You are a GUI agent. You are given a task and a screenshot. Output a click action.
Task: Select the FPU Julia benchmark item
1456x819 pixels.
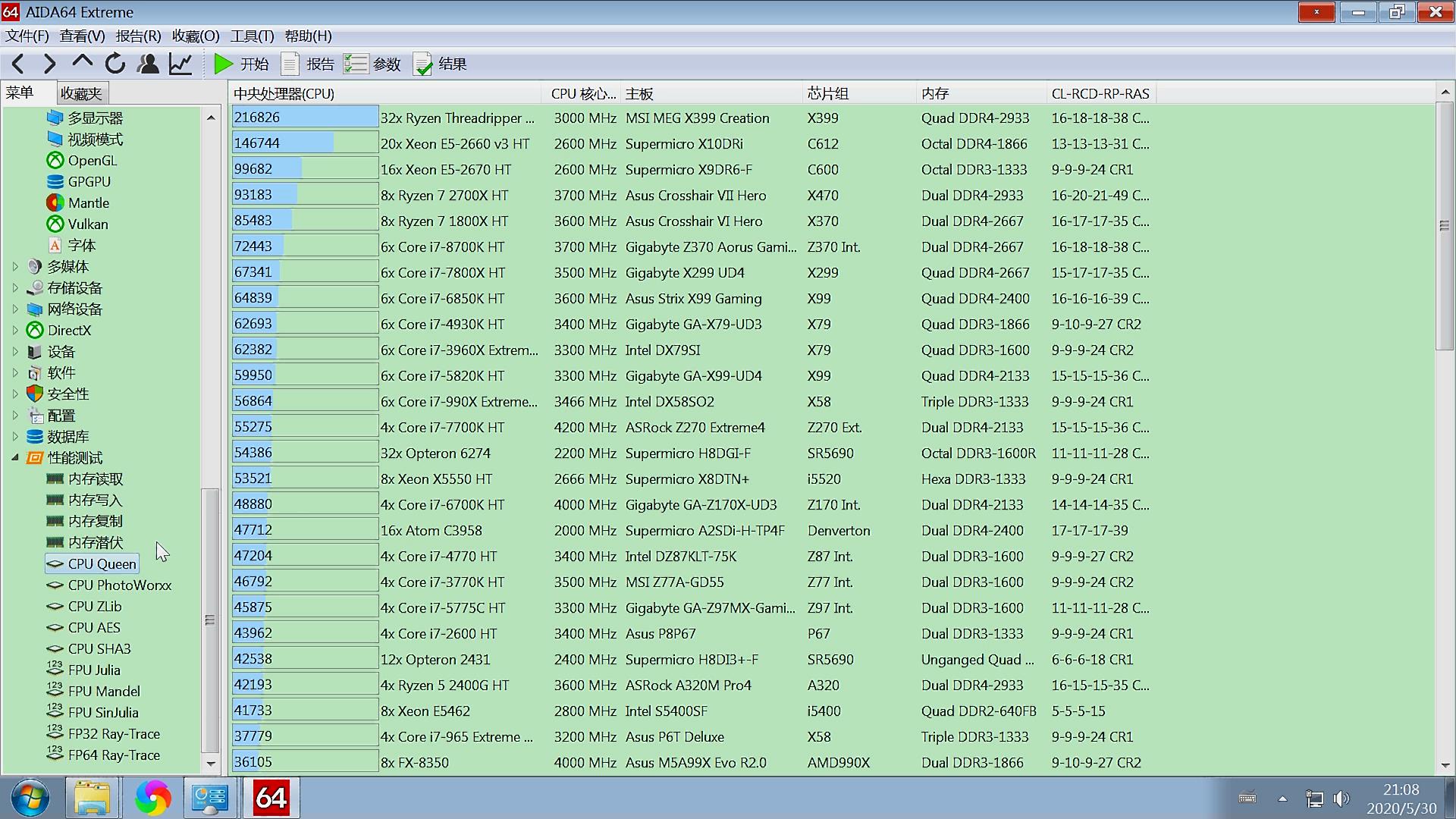[94, 670]
